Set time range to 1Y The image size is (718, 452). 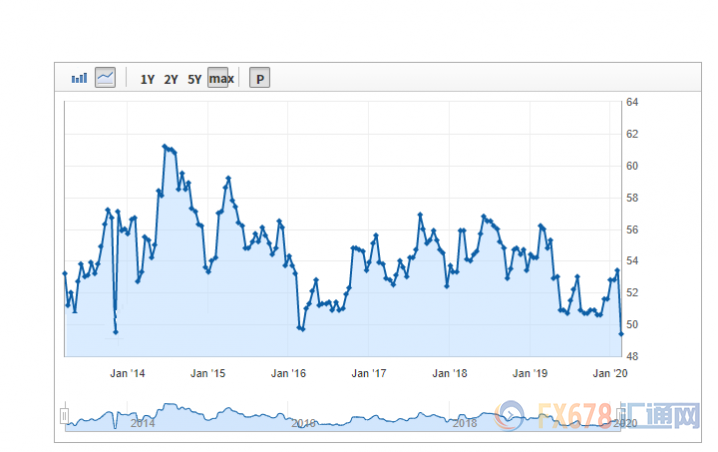147,79
